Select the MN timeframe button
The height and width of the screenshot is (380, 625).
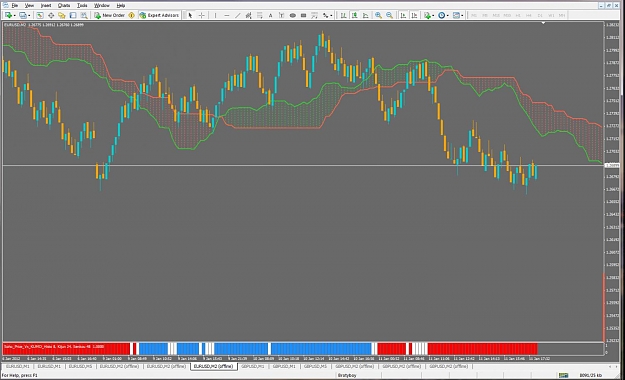tap(562, 15)
